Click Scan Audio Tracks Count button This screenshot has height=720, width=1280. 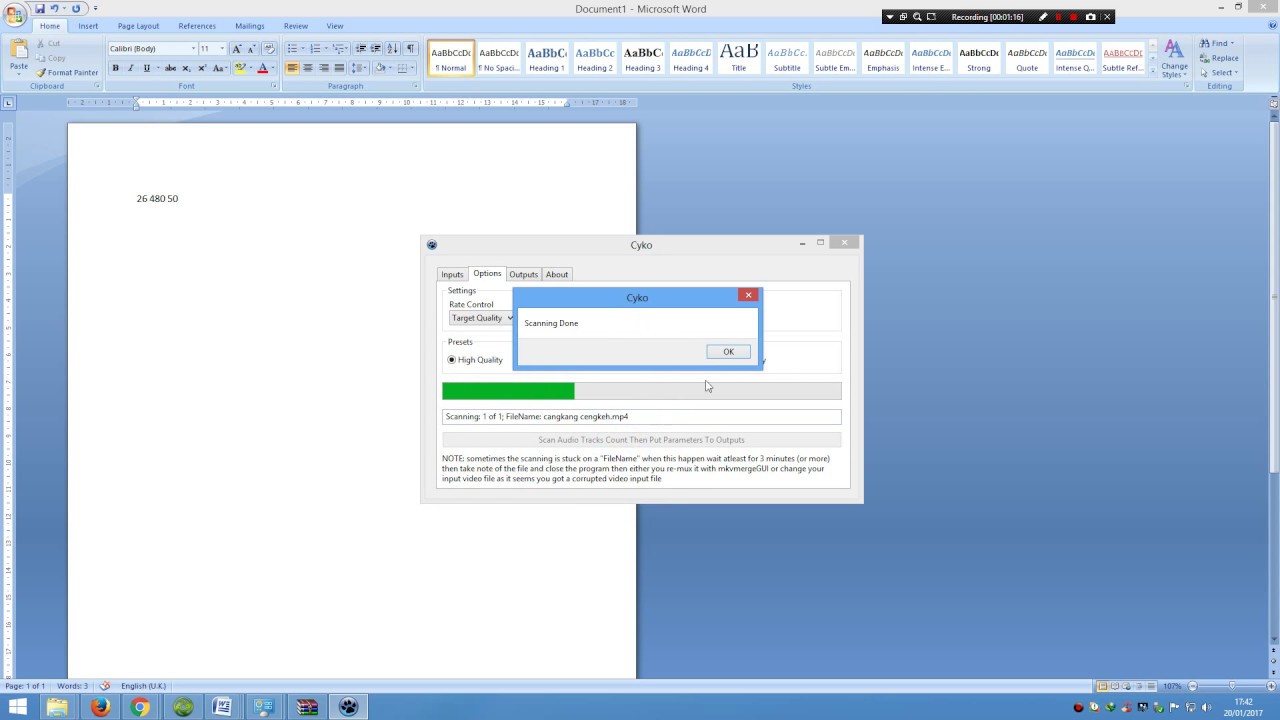(641, 440)
